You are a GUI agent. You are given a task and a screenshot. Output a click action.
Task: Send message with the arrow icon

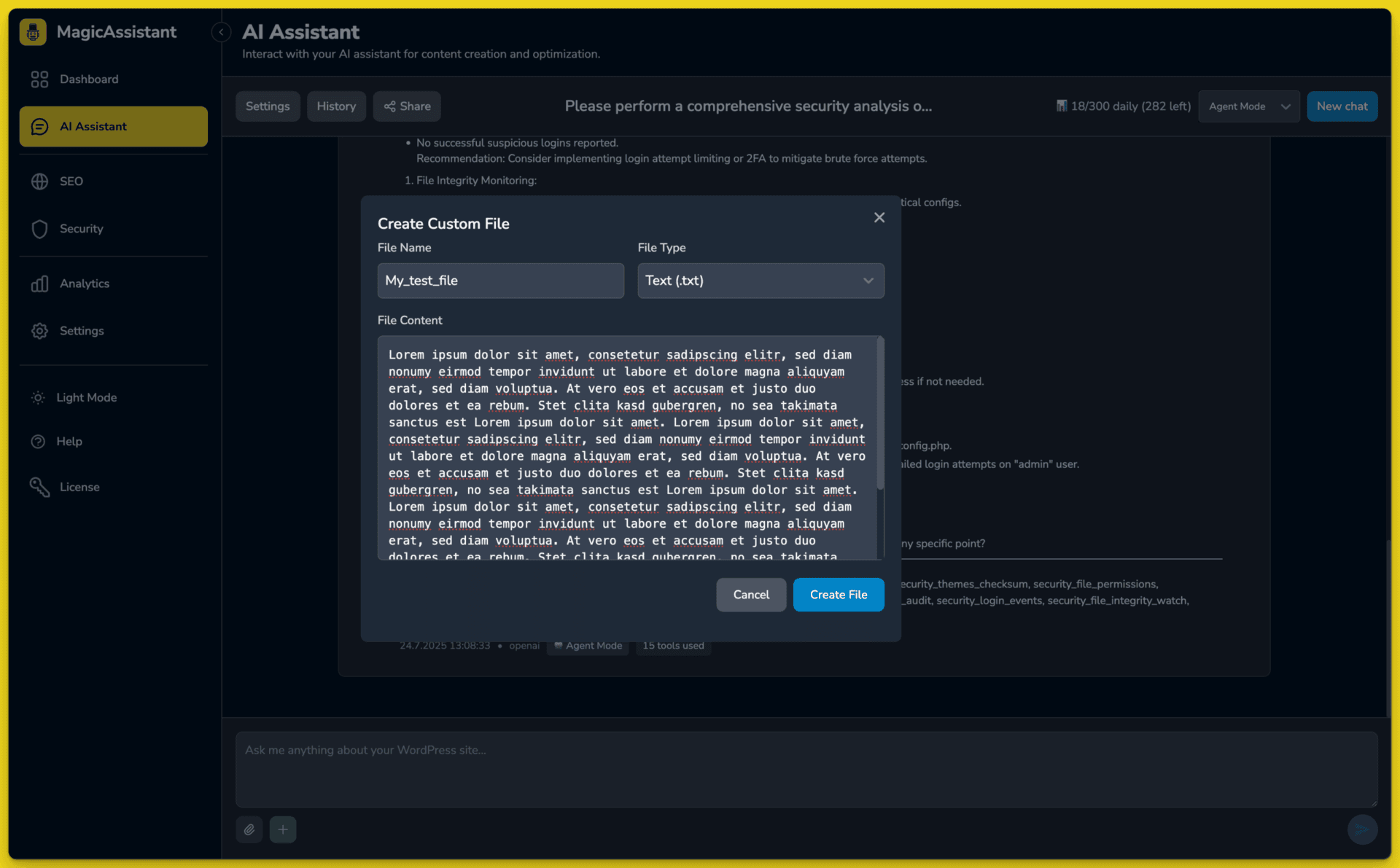pyautogui.click(x=1362, y=829)
